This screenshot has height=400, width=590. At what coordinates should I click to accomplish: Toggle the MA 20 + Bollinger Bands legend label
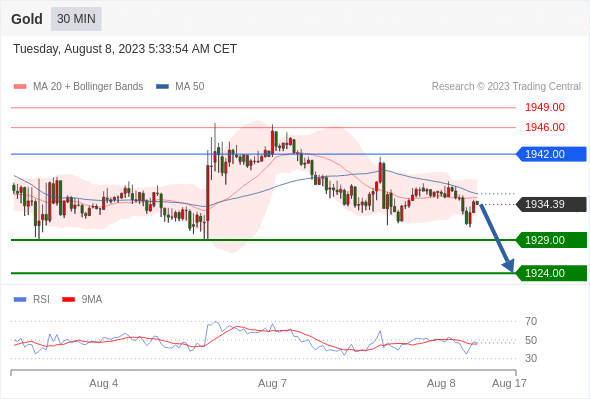click(x=88, y=87)
